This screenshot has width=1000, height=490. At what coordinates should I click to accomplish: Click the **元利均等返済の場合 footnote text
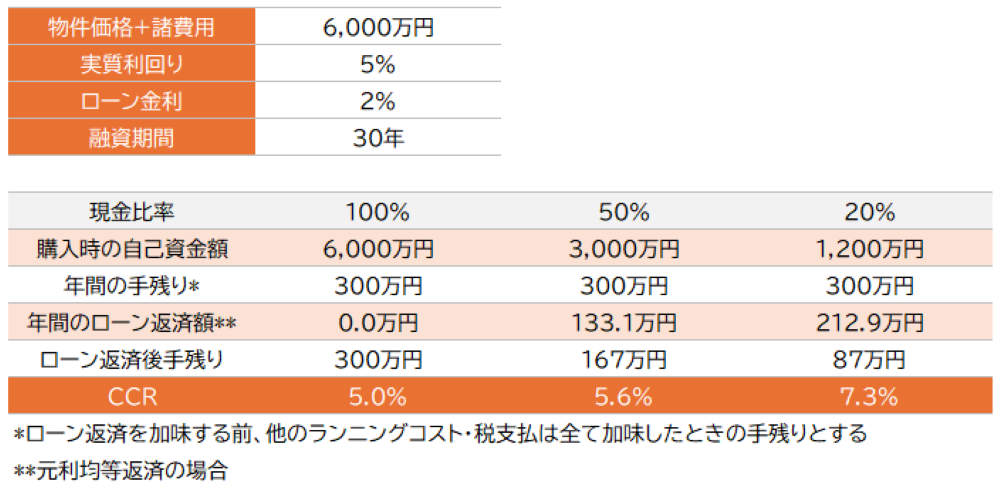click(120, 470)
